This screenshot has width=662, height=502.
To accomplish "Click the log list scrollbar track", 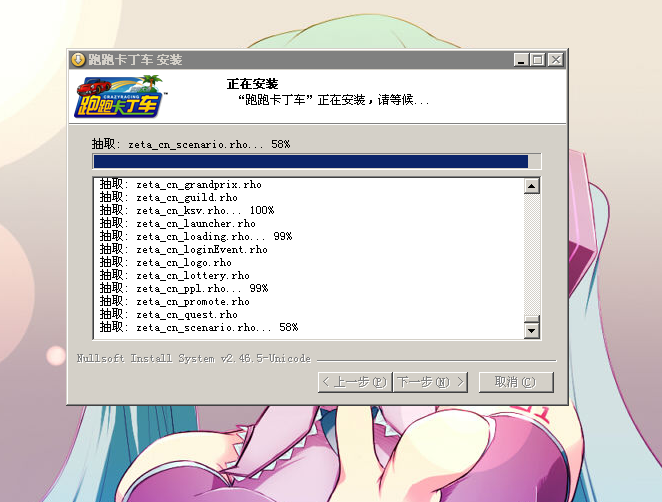I will coord(532,254).
